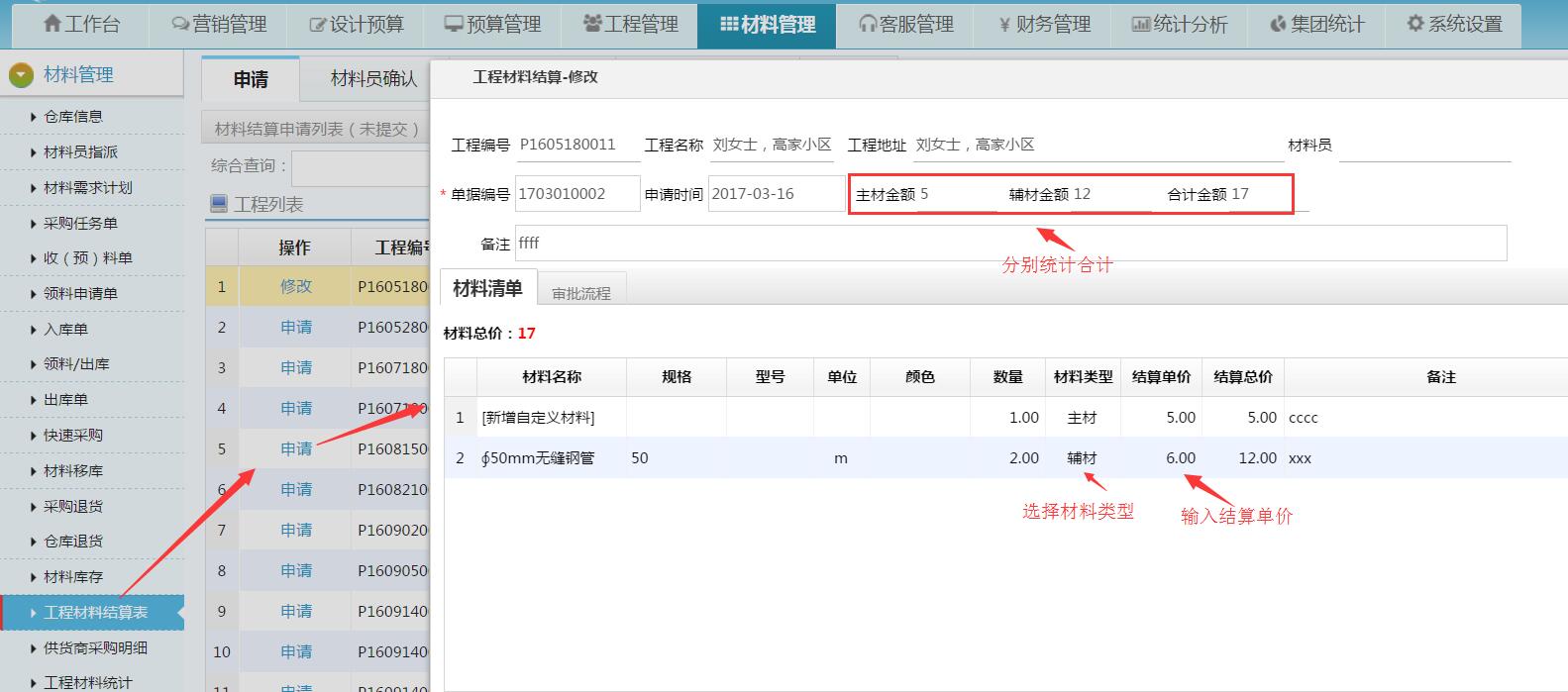Collapse the 材料管理 sidebar header

21,75
